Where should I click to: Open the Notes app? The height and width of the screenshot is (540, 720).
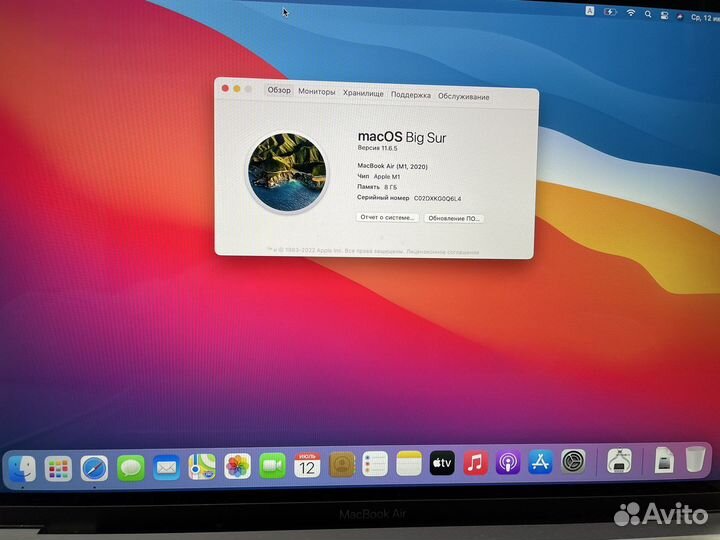coord(409,463)
